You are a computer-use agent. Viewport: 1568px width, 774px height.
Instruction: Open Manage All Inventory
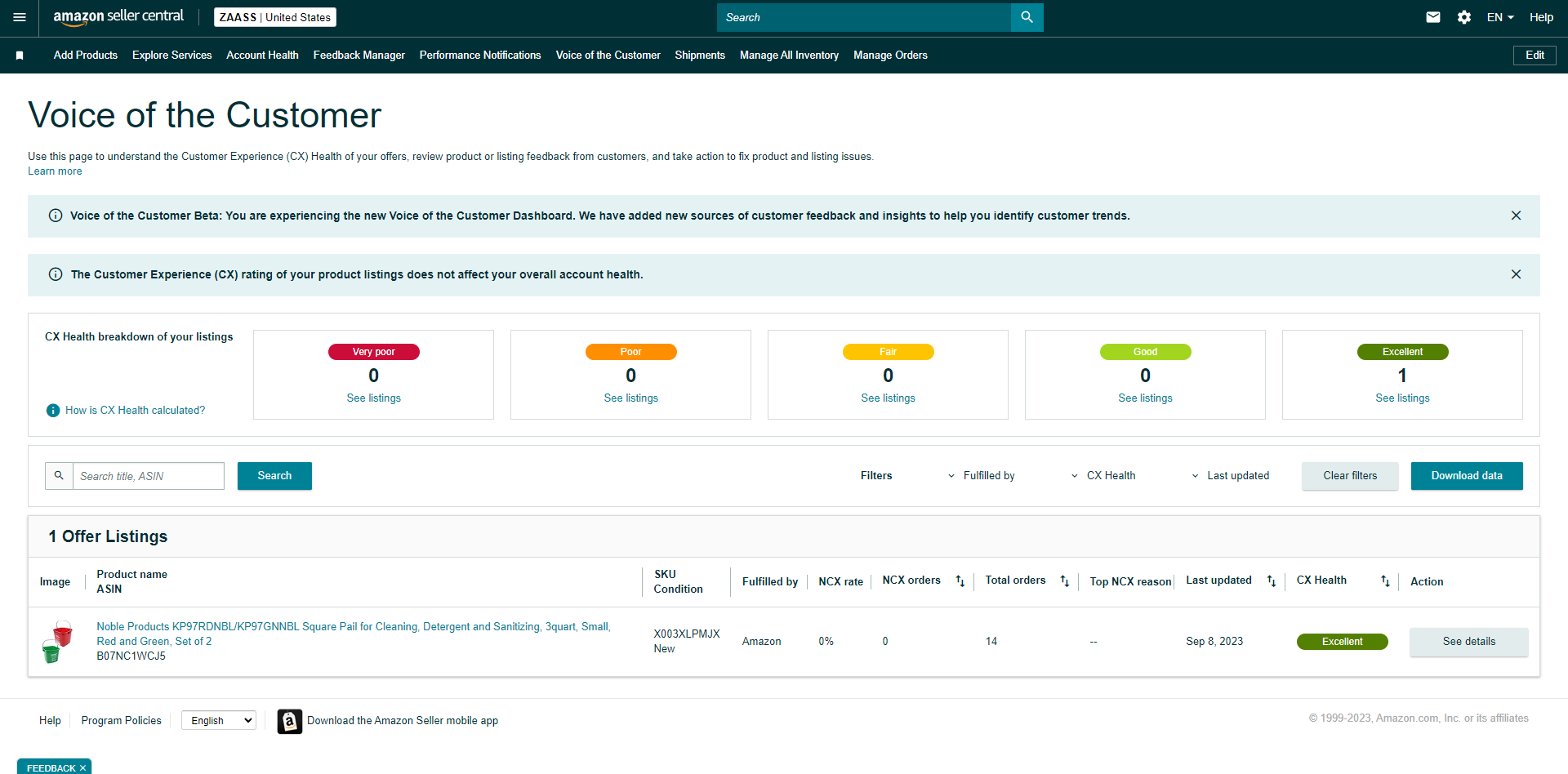[x=789, y=56]
